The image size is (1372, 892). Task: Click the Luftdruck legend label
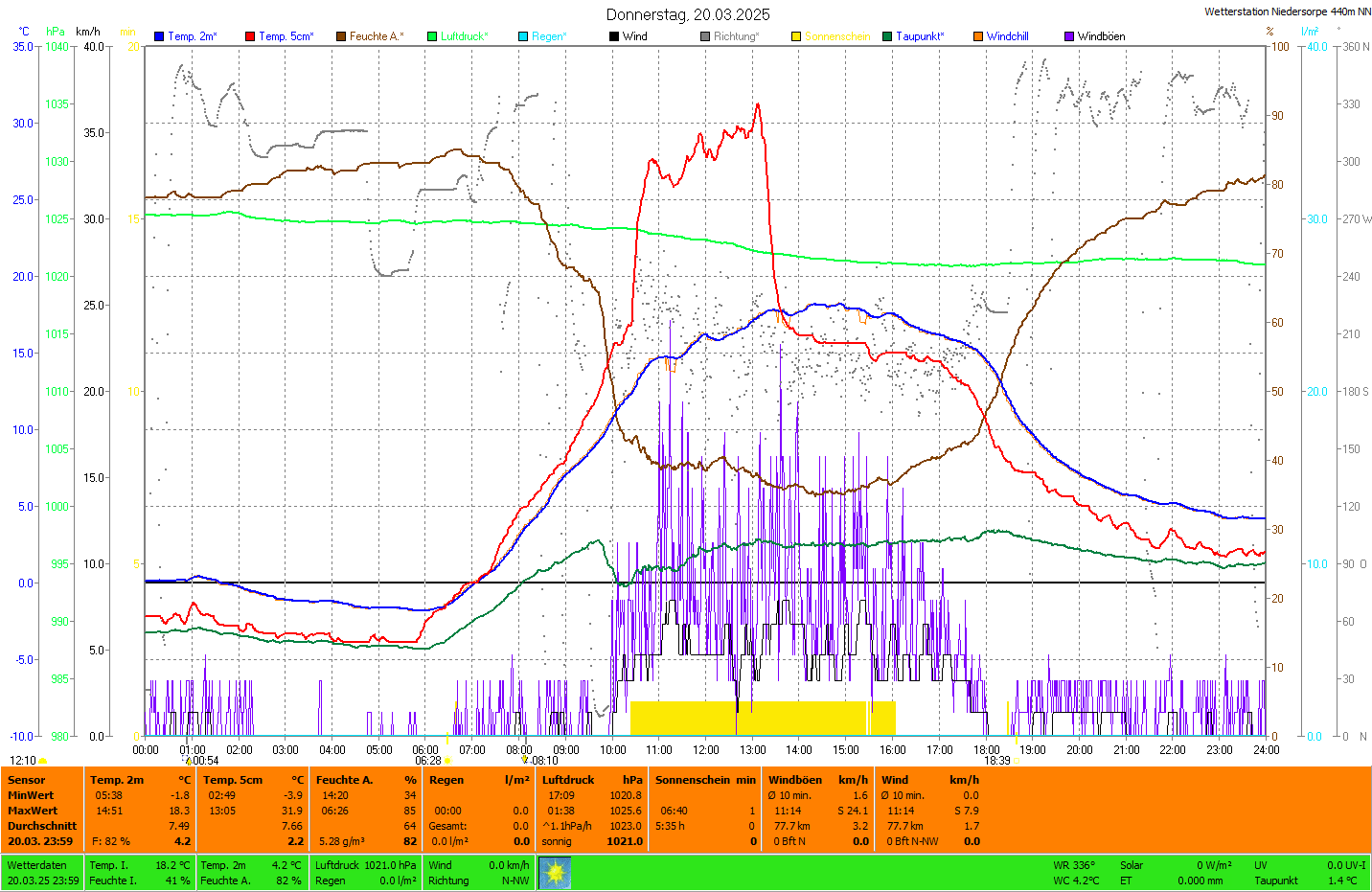click(464, 36)
